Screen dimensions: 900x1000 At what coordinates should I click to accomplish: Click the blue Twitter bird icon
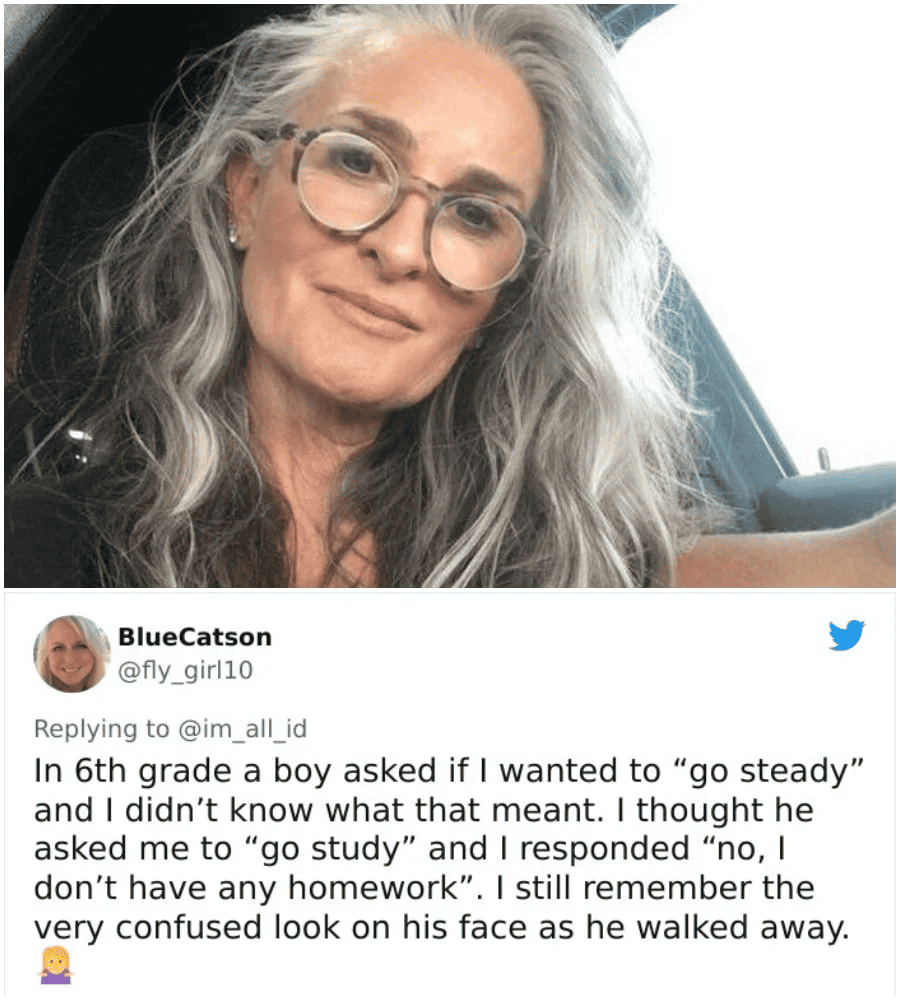pyautogui.click(x=846, y=635)
